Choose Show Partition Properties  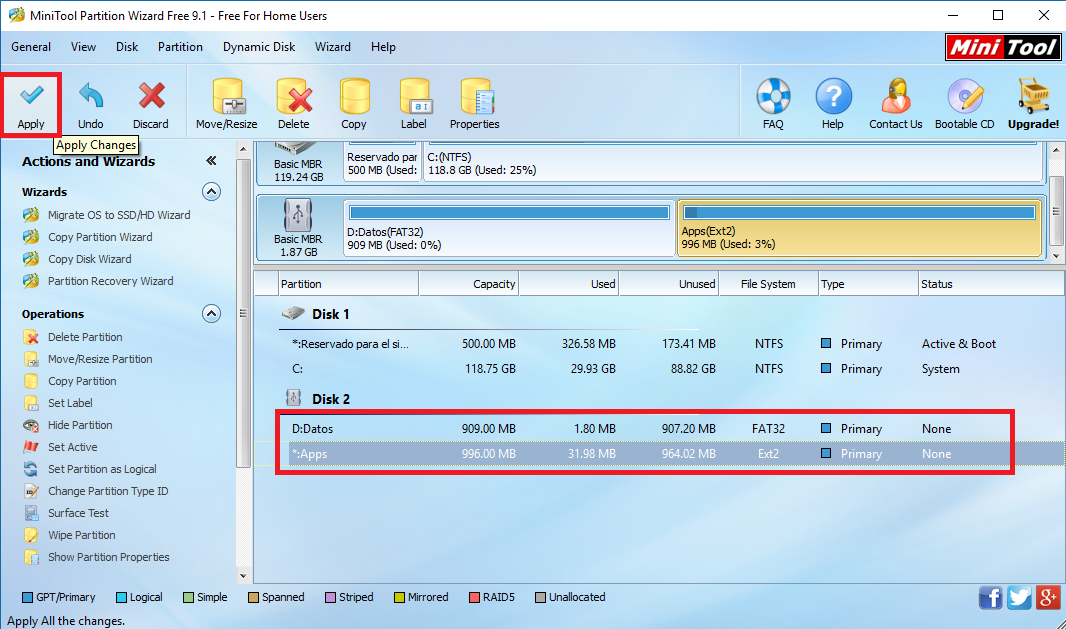[x=97, y=557]
